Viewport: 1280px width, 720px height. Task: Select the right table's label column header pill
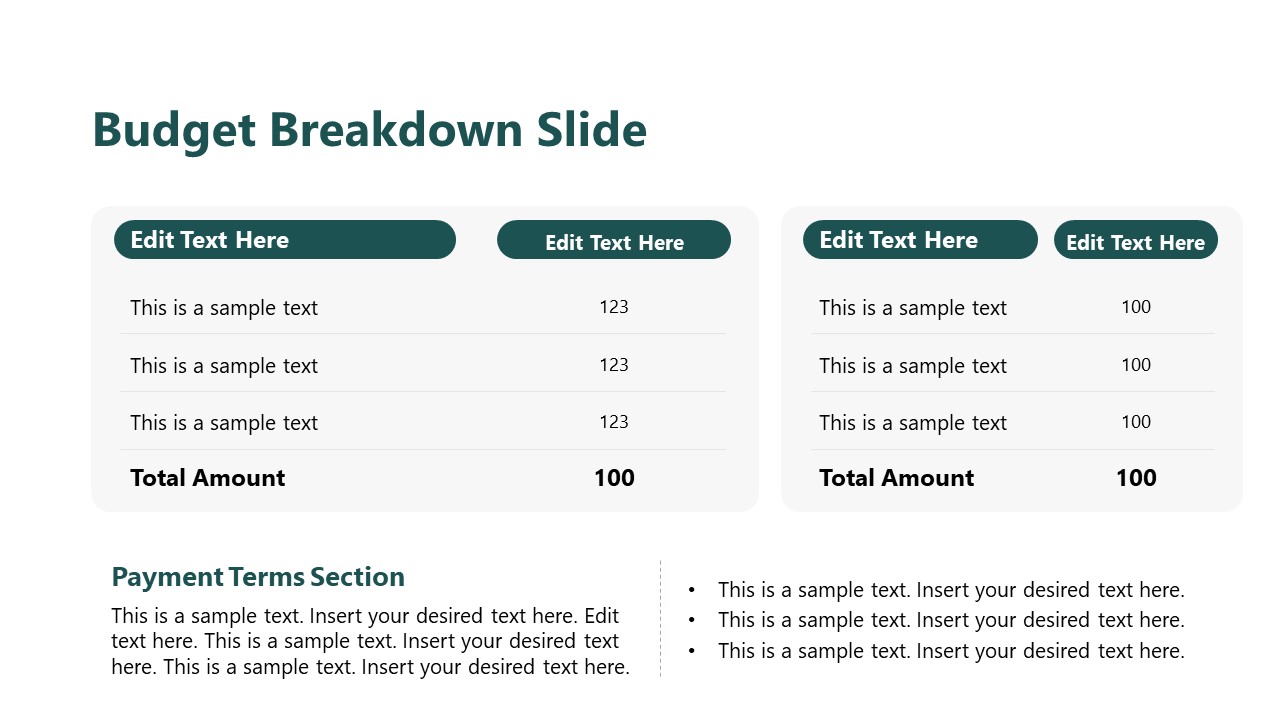click(x=920, y=240)
